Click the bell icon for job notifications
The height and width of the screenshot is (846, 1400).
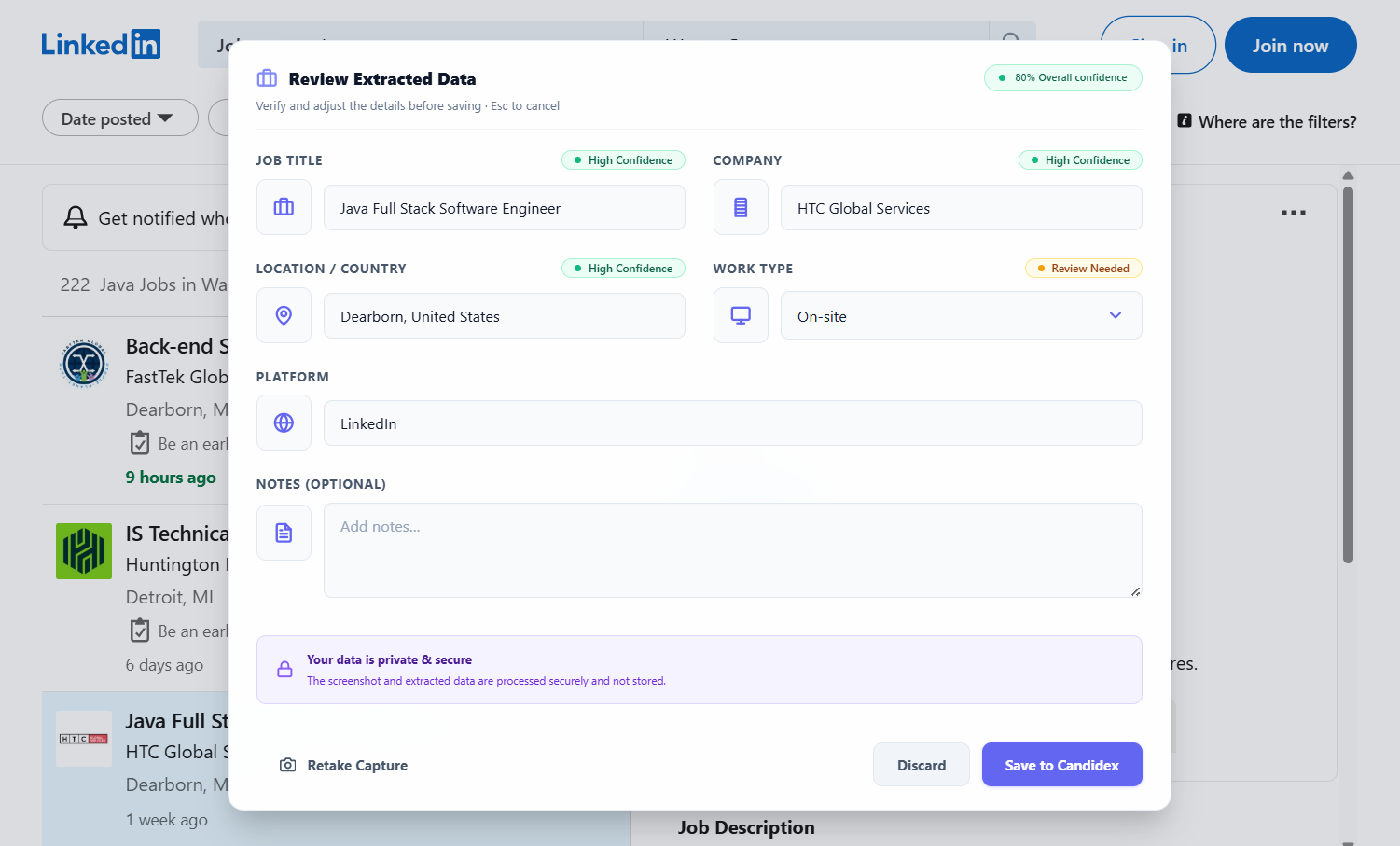[x=75, y=217]
